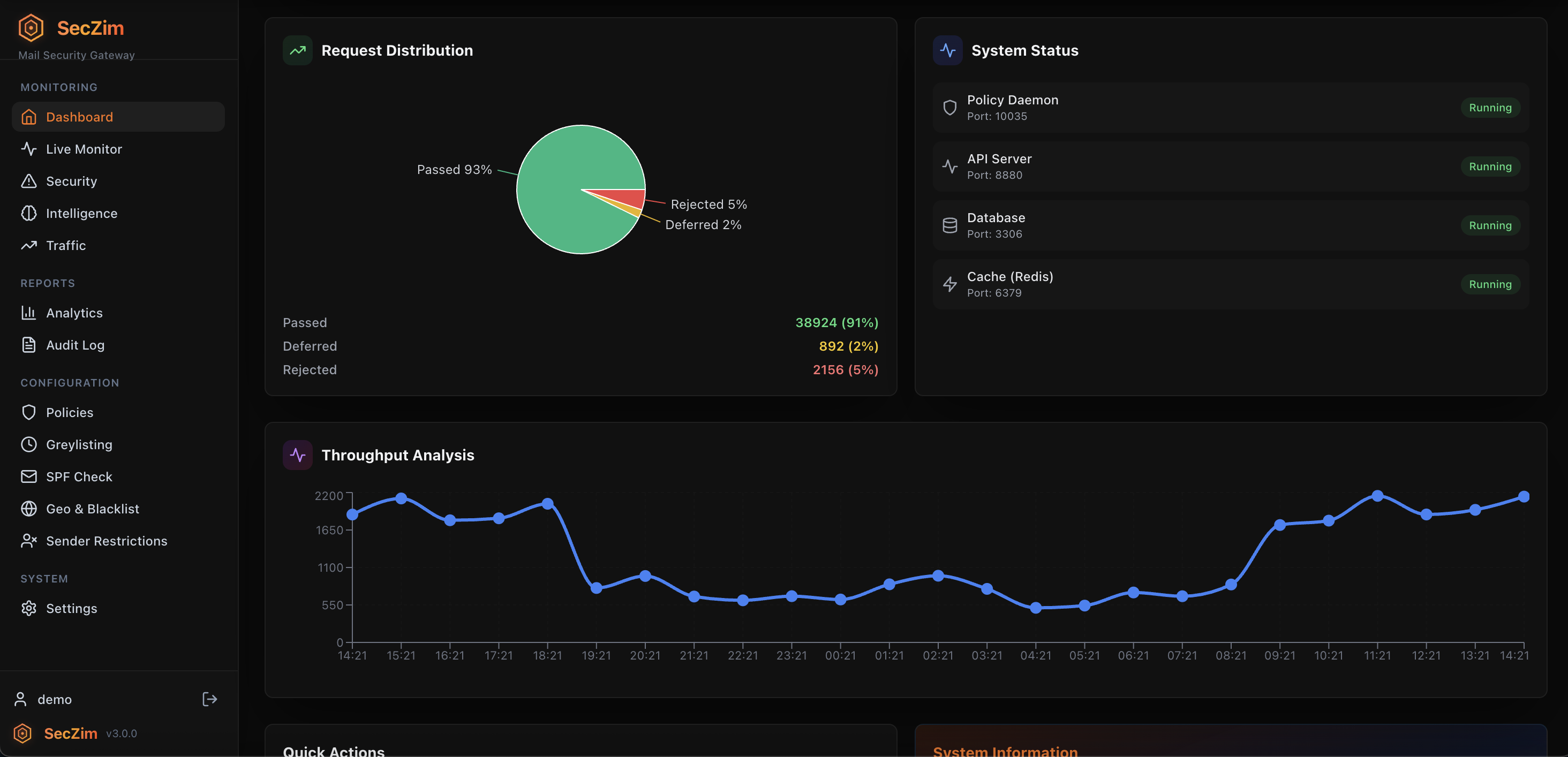Viewport: 1568px width, 757px height.
Task: Click the Traffic trend-line icon
Action: coord(28,245)
